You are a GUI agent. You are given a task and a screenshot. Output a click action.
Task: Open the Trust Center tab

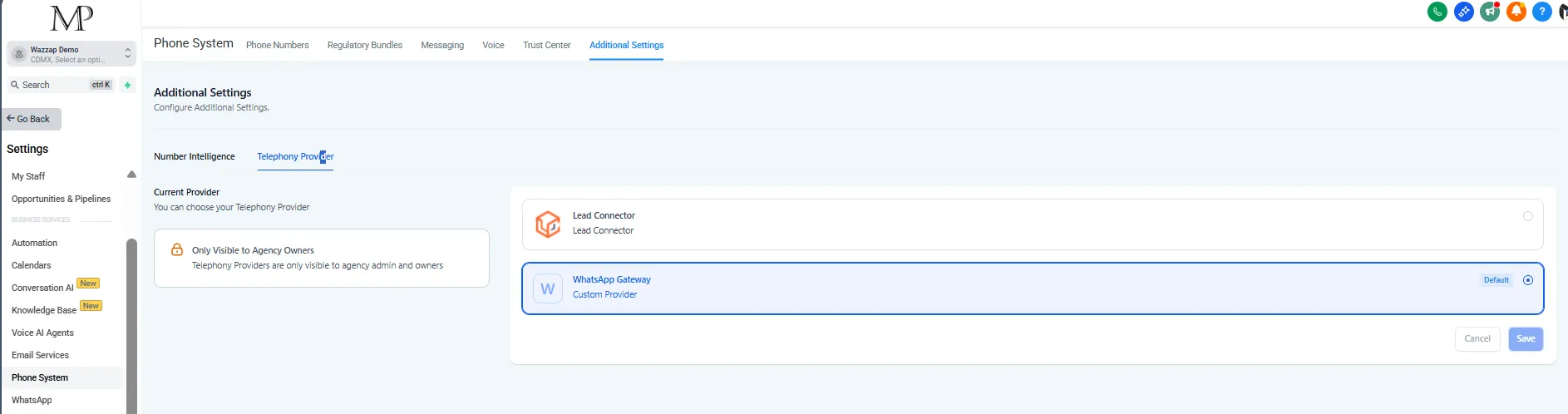coord(546,45)
